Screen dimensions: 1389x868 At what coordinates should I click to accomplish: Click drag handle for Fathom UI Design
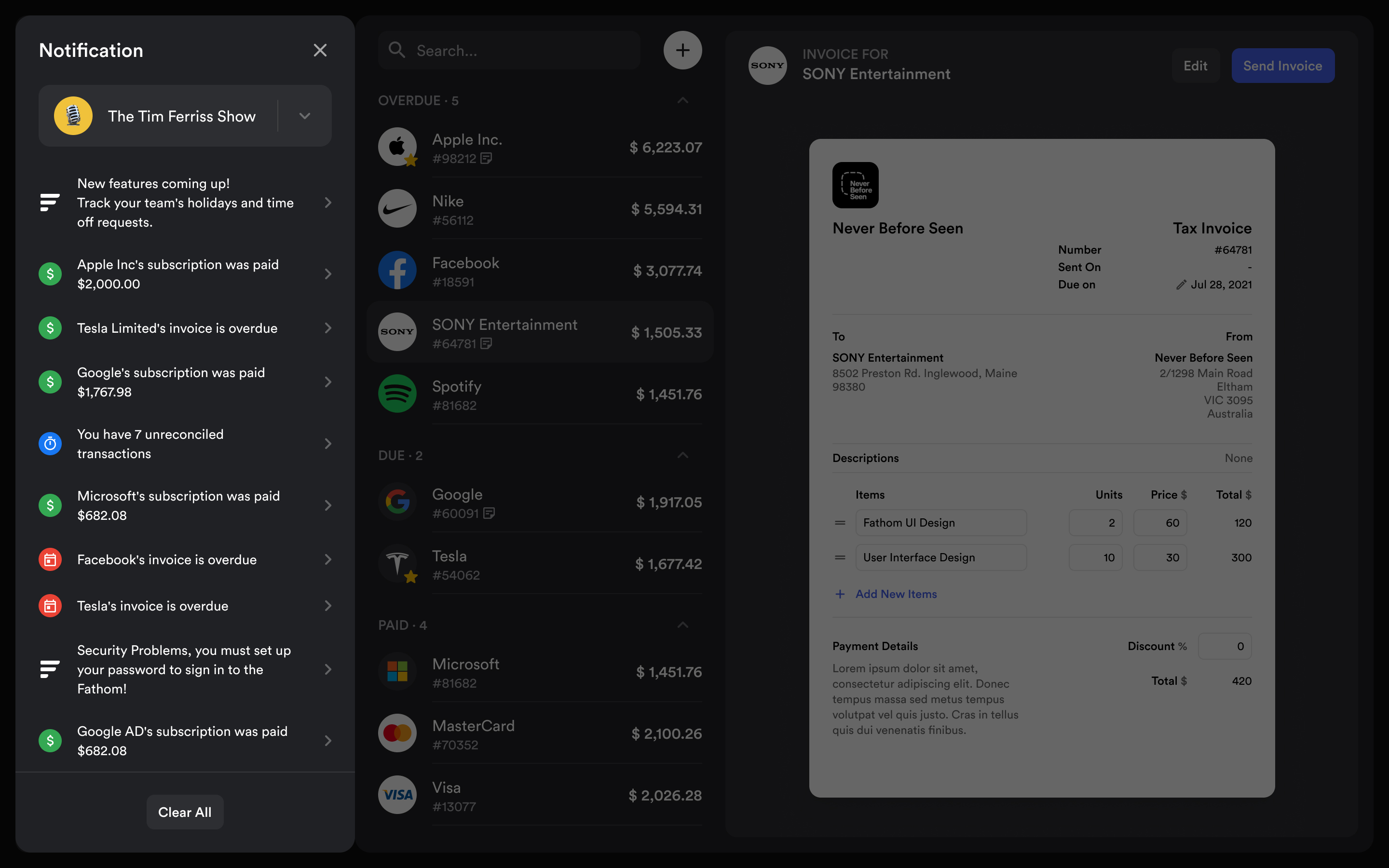point(840,523)
